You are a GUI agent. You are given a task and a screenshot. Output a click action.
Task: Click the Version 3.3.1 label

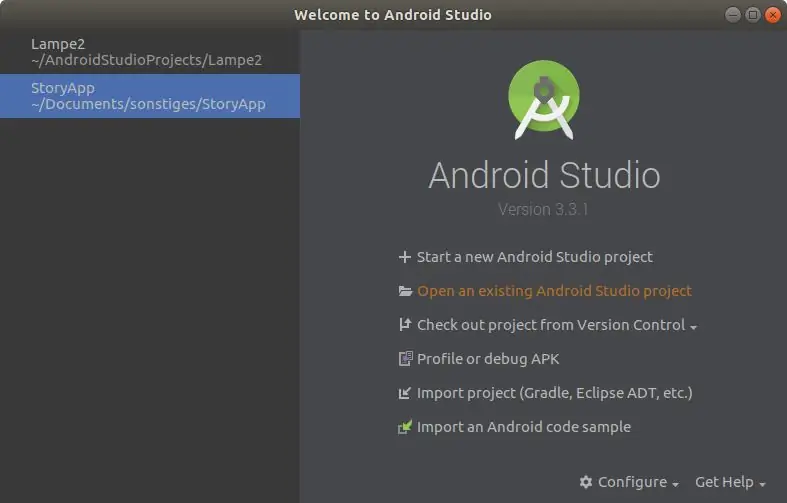point(543,209)
